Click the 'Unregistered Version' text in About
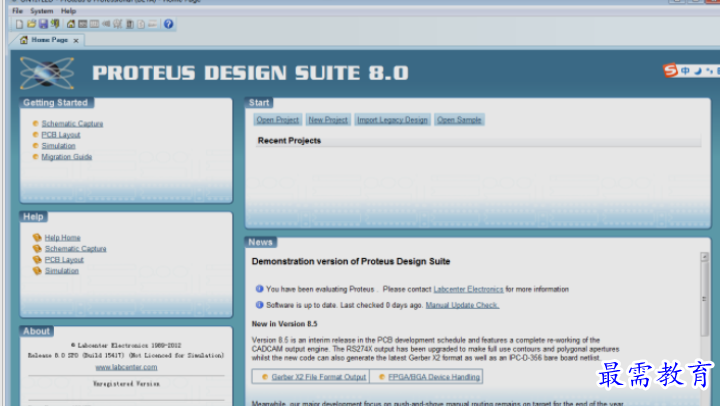 click(126, 384)
